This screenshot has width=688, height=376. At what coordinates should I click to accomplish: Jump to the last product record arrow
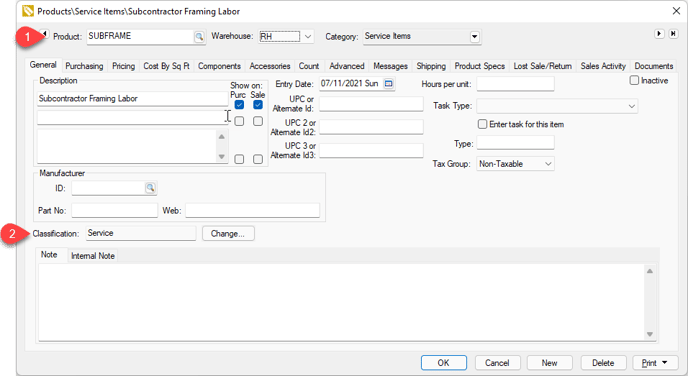tap(673, 34)
